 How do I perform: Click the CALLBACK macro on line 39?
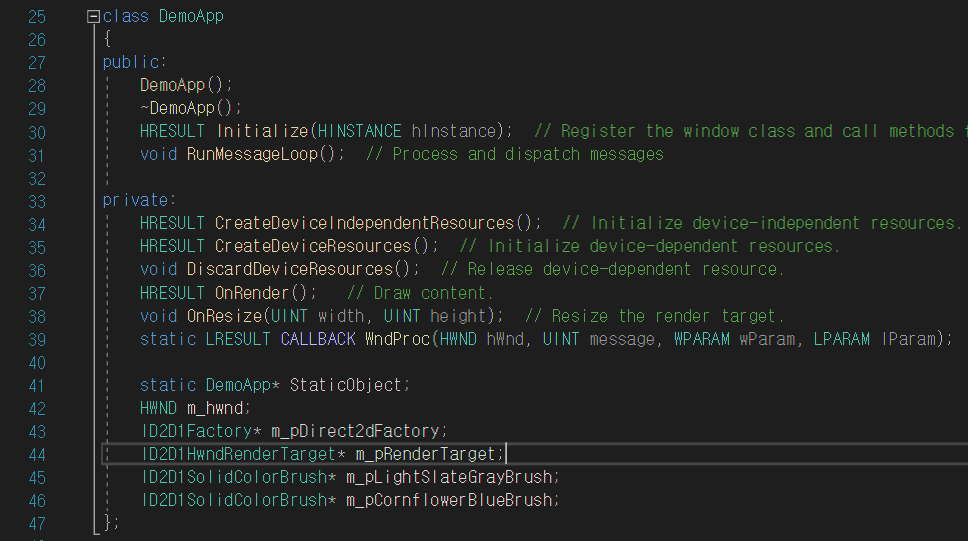(318, 339)
